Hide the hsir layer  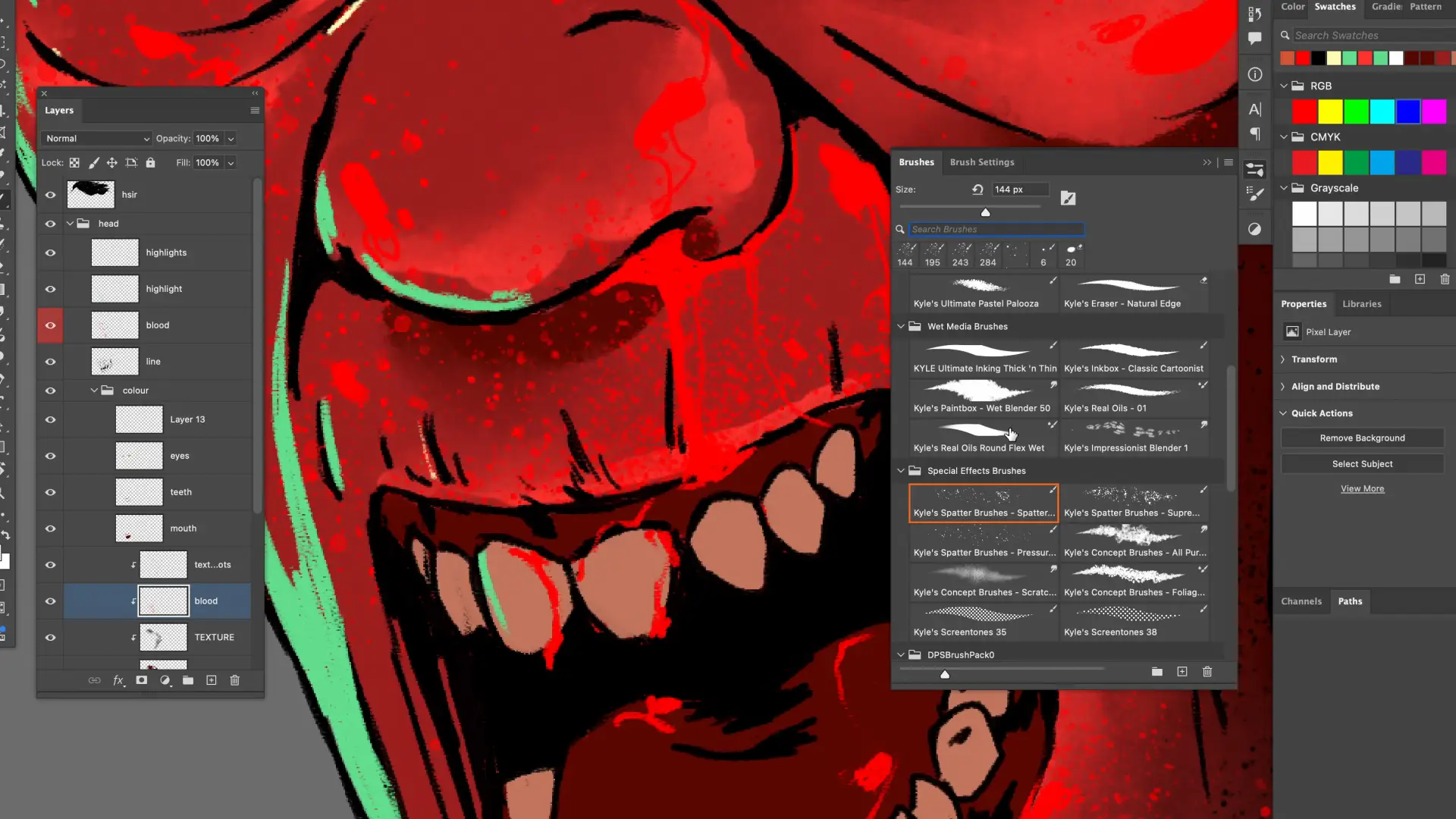50,195
